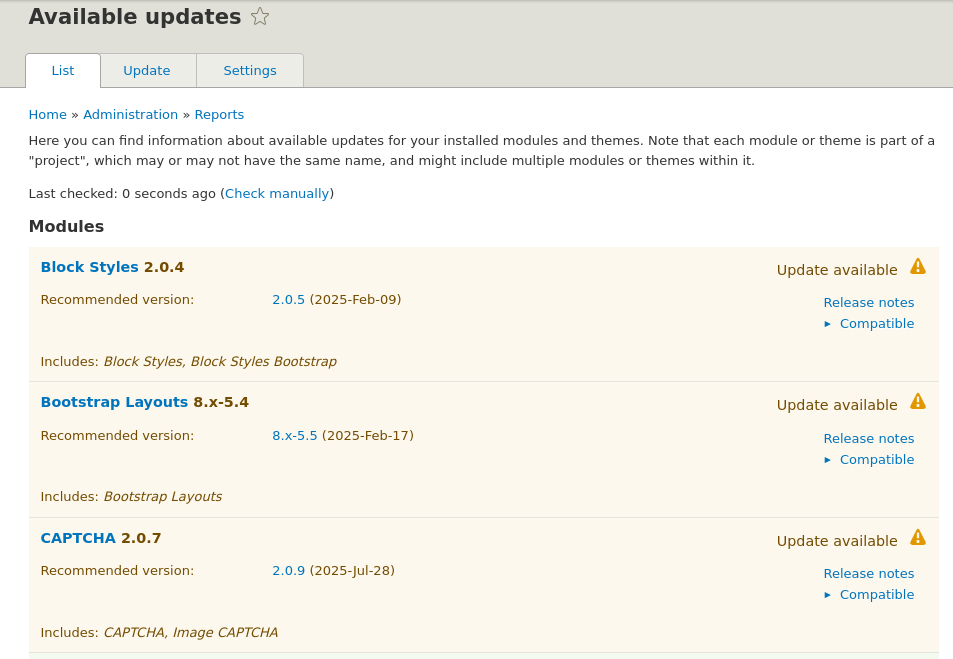Screen dimensions: 953x659
Task: Open the Administration breadcrumb link
Action: click(130, 115)
